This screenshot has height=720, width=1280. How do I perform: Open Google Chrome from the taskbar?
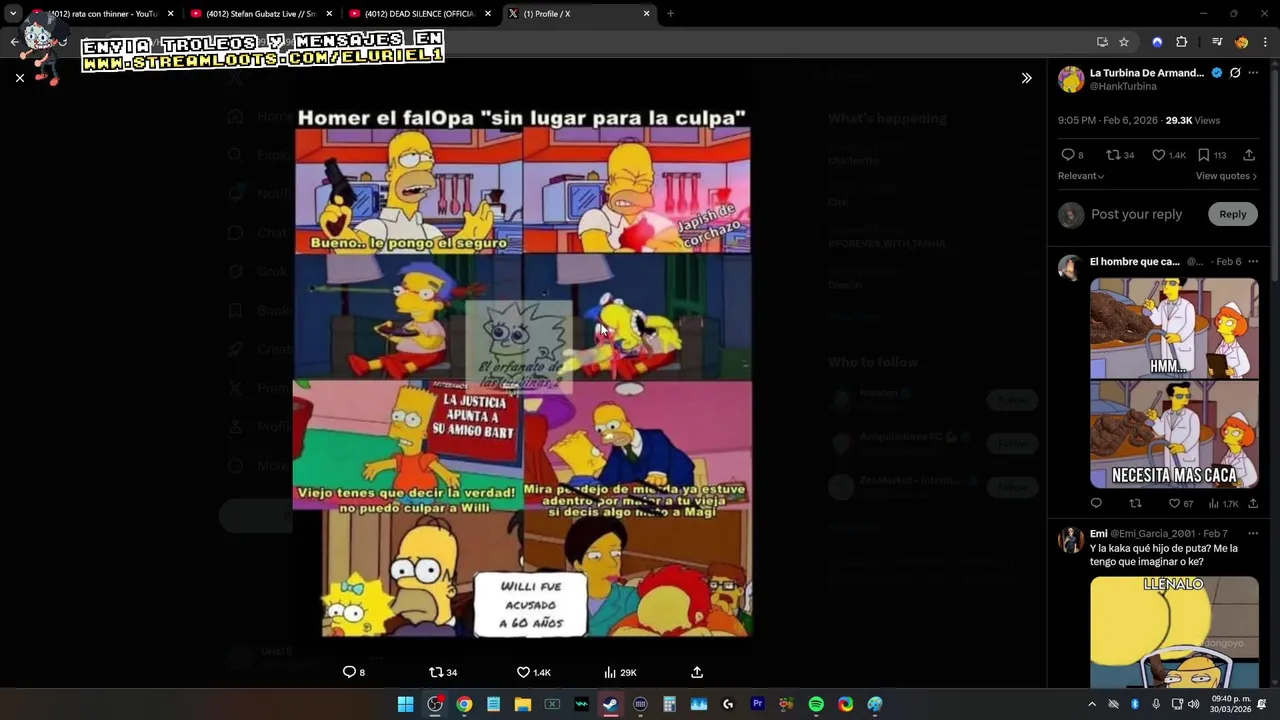pyautogui.click(x=464, y=704)
